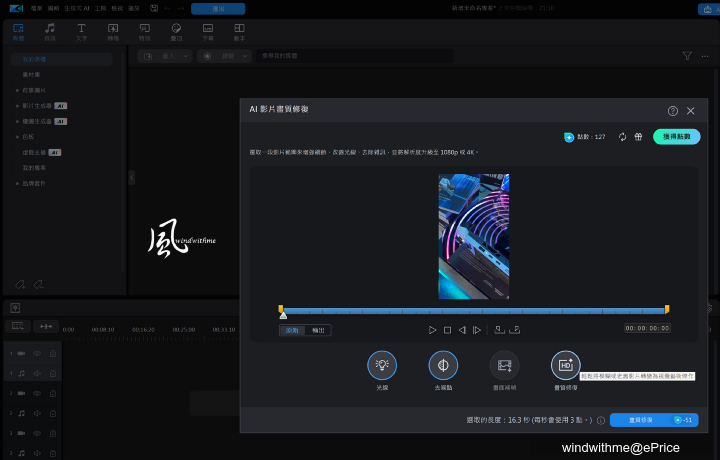Click the save project floppy disk icon
The height and width of the screenshot is (460, 720).
154,8
